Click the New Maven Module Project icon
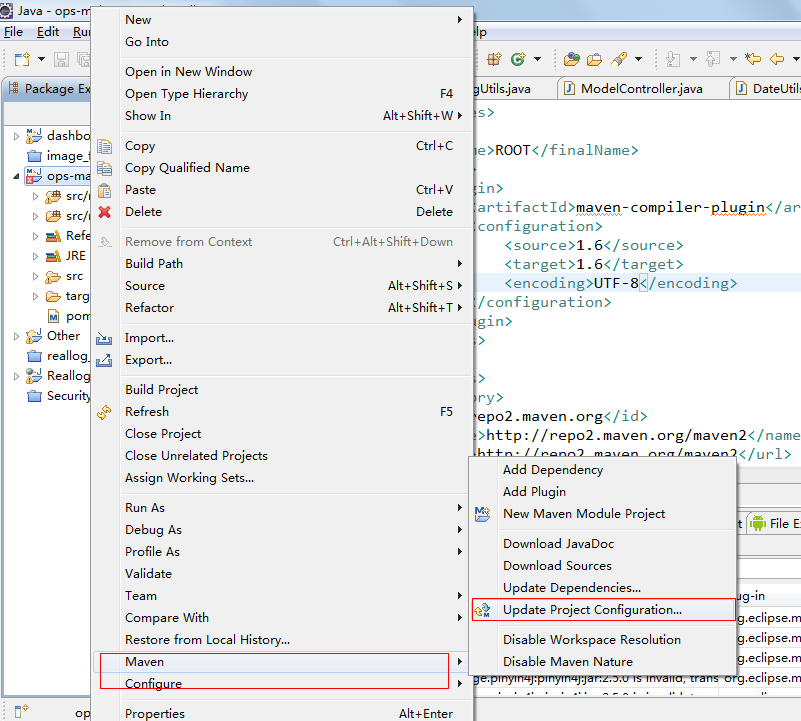The height and width of the screenshot is (721, 801). 484,514
